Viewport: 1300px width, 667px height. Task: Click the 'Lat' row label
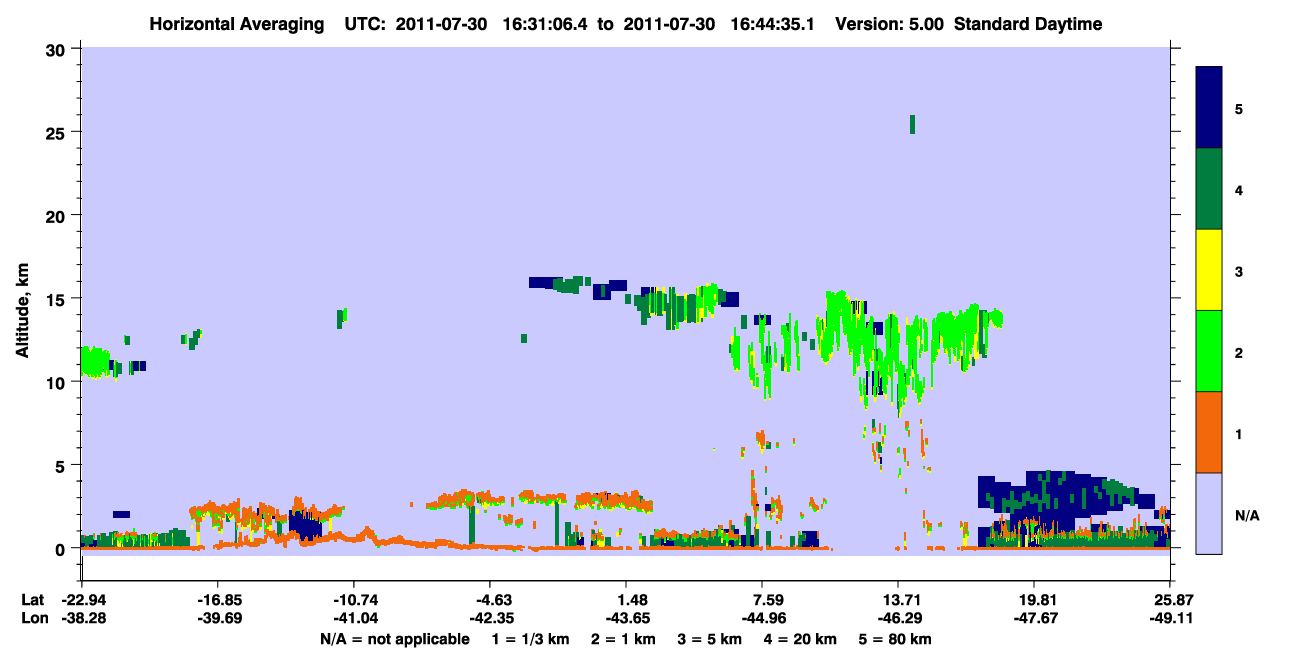coord(32,600)
